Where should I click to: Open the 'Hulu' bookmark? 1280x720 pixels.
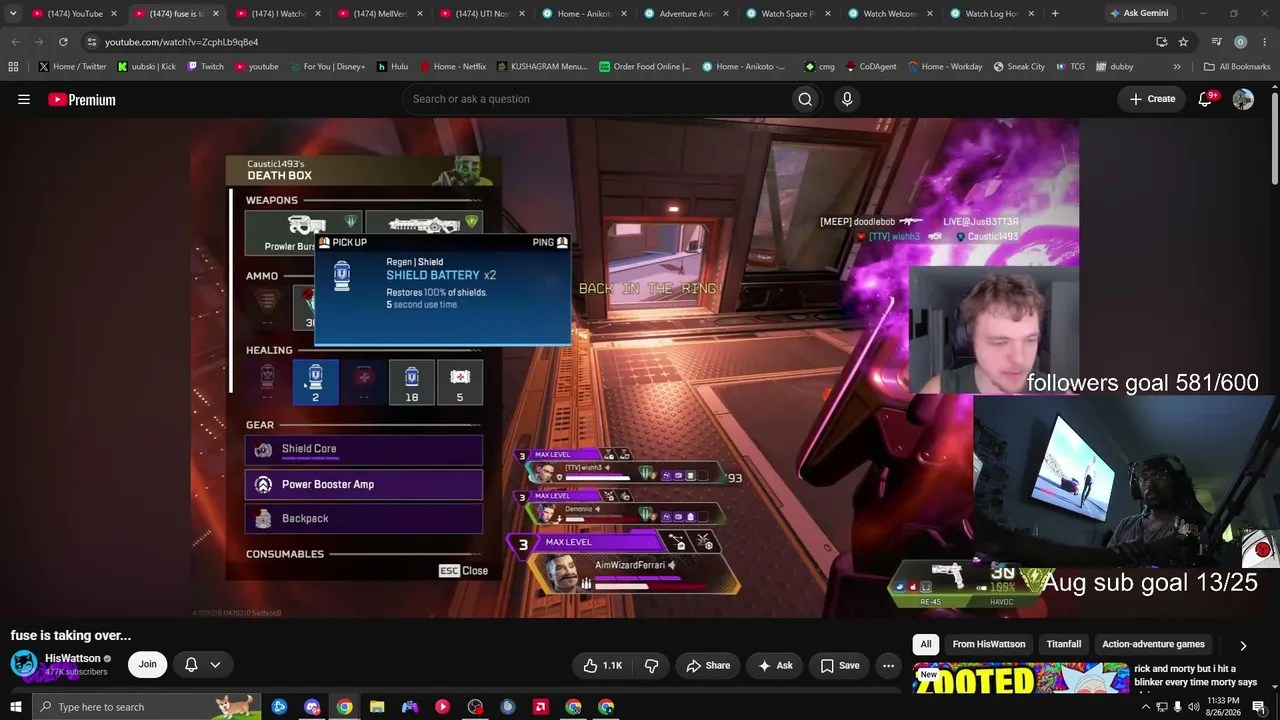[392, 67]
